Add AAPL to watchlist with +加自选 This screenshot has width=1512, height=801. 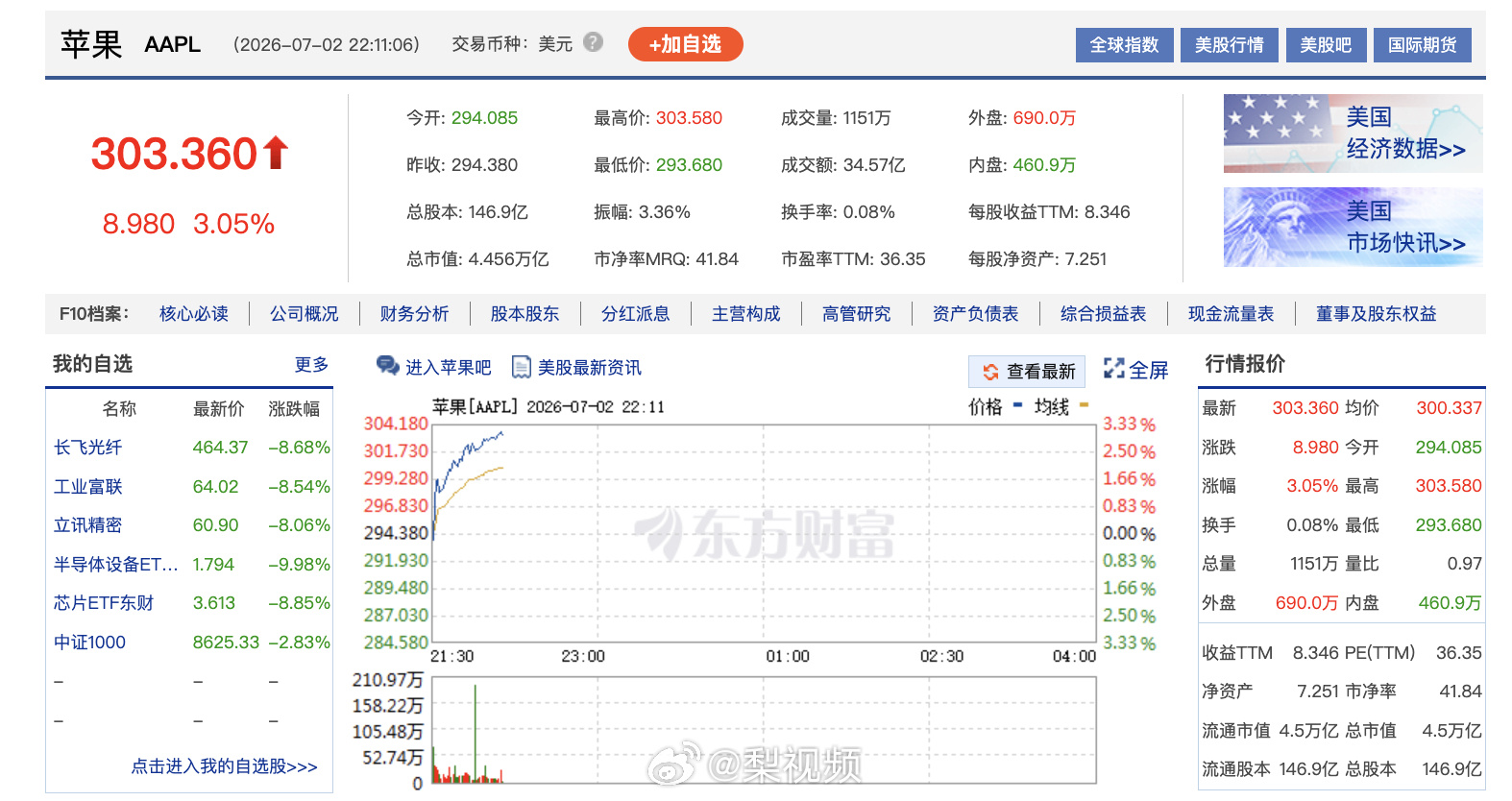coord(685,44)
